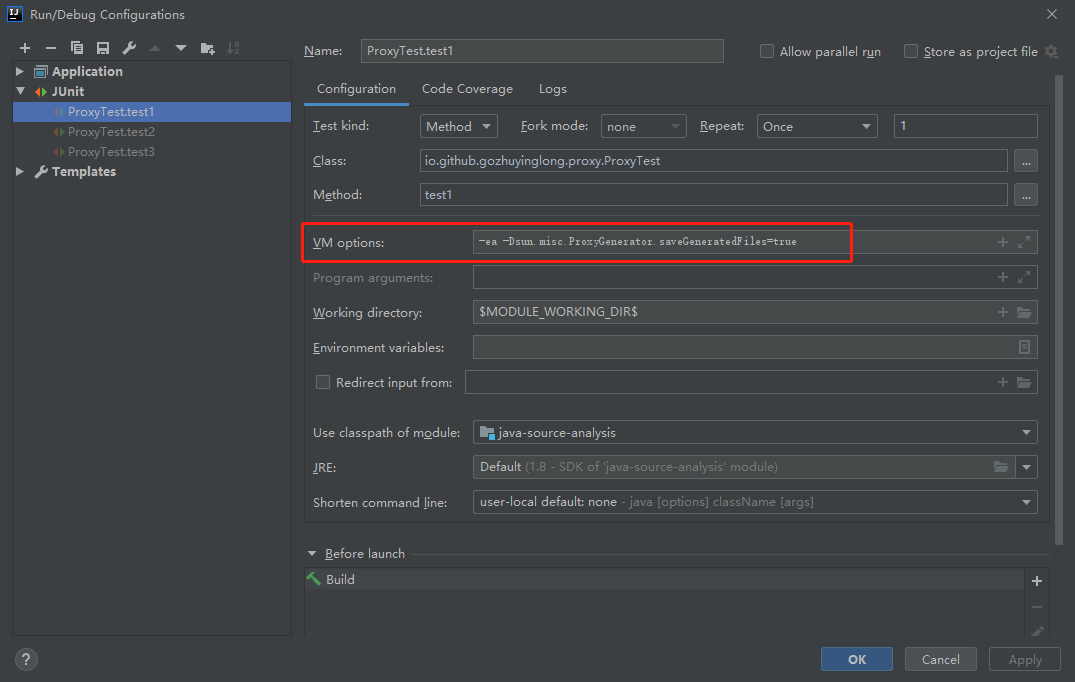This screenshot has height=682, width=1075.
Task: Select ProxyTest.test2 in the configuration tree
Action: point(111,132)
